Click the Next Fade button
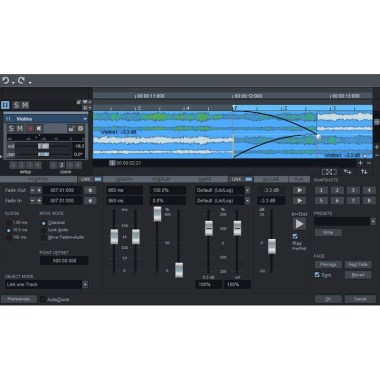This screenshot has width=380, height=380. [x=358, y=265]
